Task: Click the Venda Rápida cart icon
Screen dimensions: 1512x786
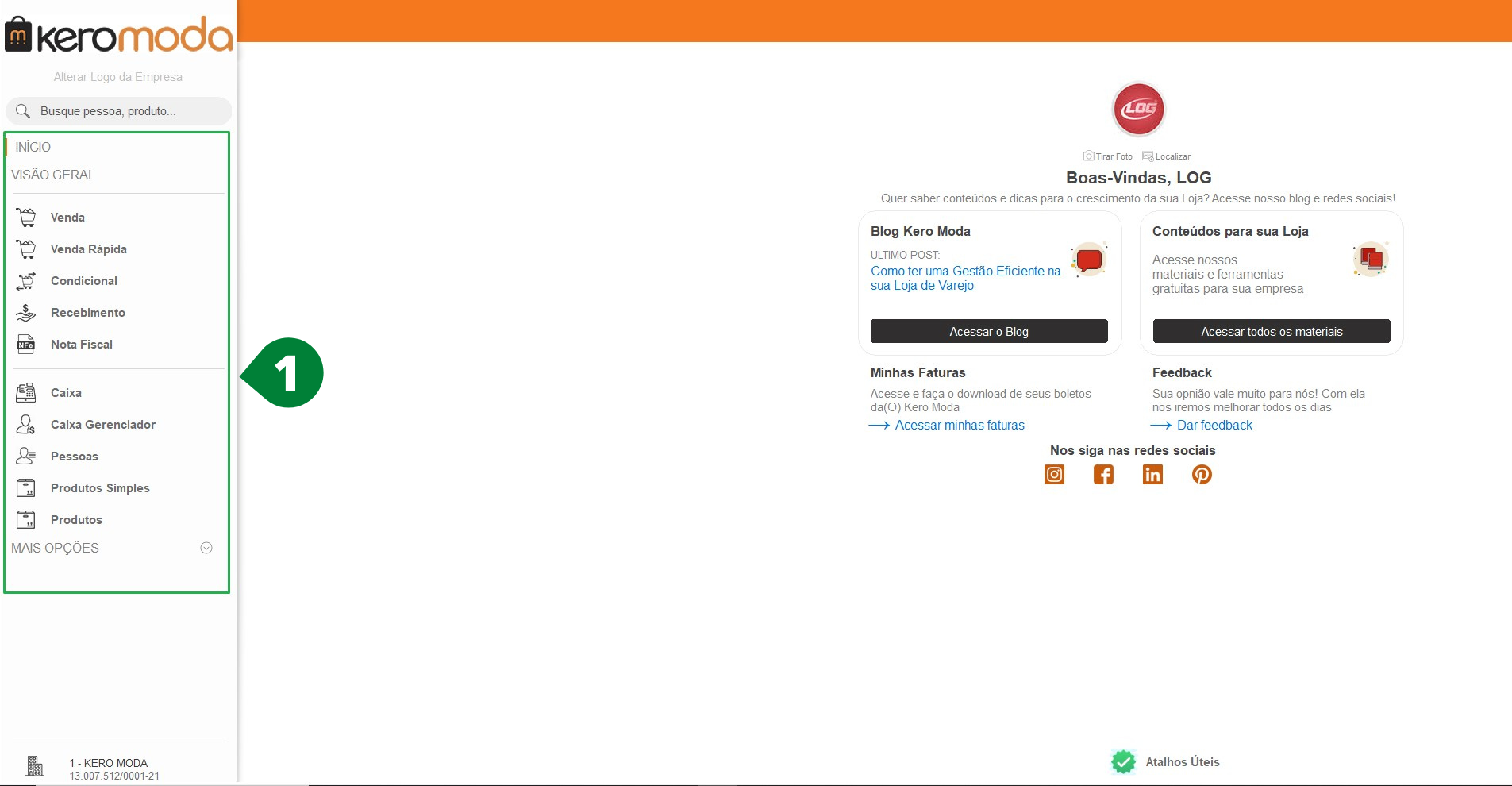Action: [x=26, y=249]
